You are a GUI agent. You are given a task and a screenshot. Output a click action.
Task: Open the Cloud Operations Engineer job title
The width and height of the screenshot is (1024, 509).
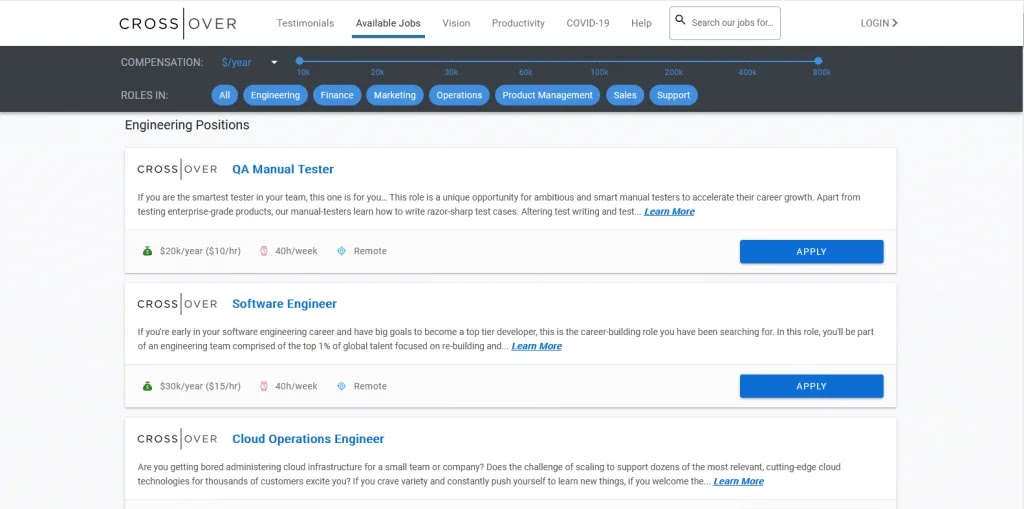[x=308, y=439]
